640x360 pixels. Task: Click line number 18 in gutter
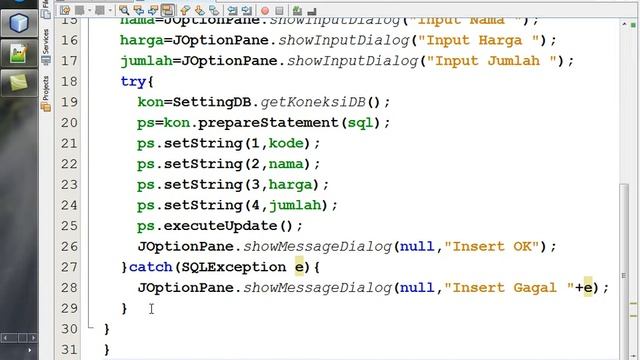pos(69,81)
